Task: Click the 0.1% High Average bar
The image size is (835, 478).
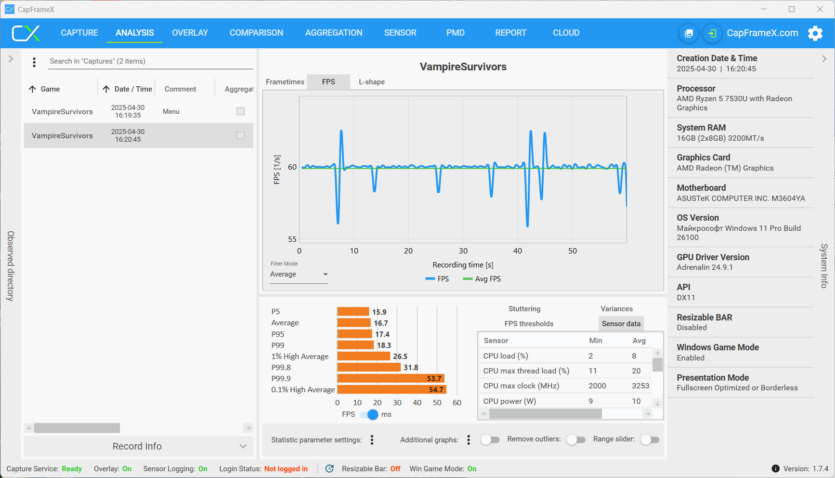Action: (x=392, y=390)
